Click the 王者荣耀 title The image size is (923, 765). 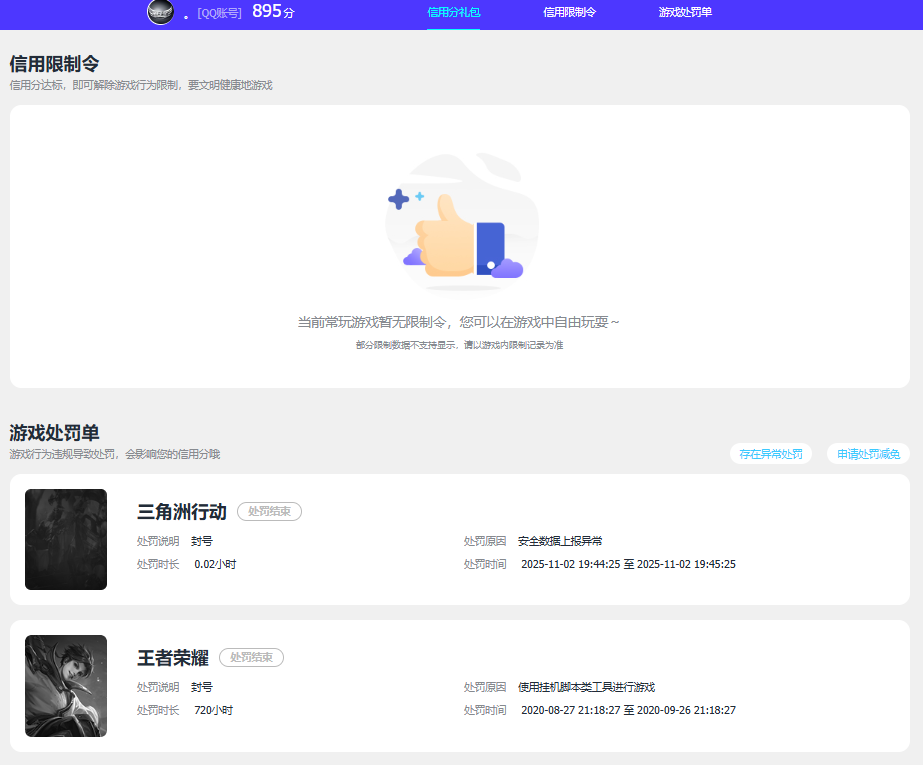click(172, 657)
